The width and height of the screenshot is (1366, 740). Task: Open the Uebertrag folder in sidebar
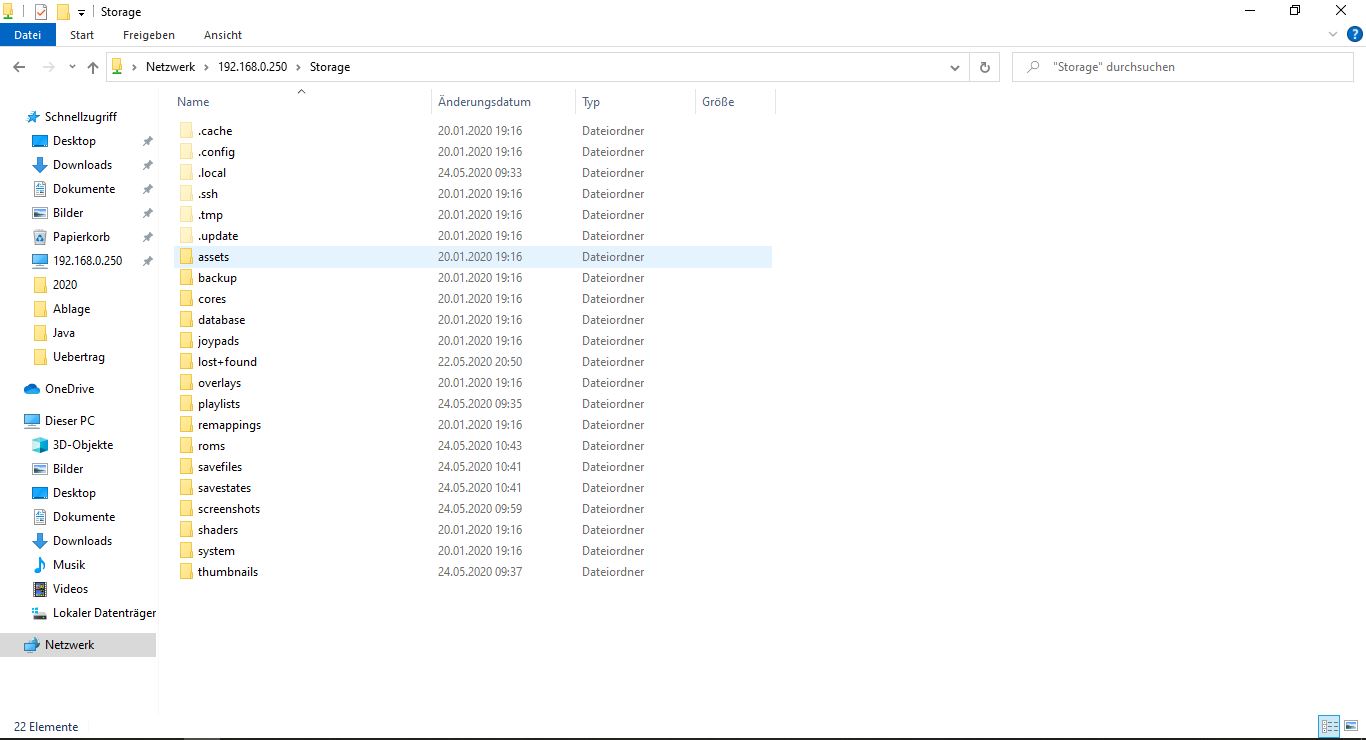[x=78, y=357]
